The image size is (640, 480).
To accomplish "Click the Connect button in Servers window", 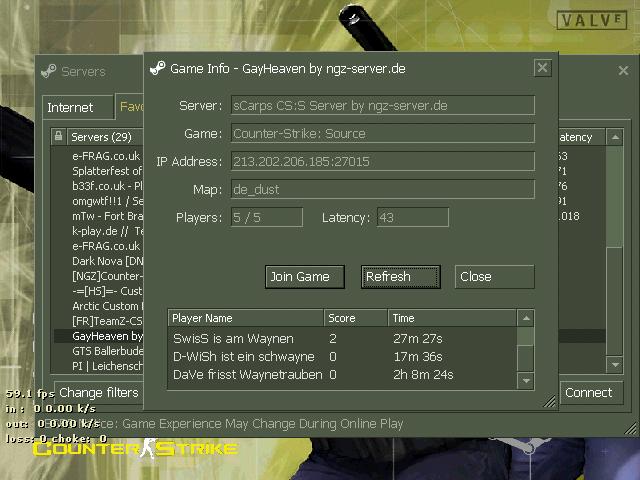I will tap(591, 393).
